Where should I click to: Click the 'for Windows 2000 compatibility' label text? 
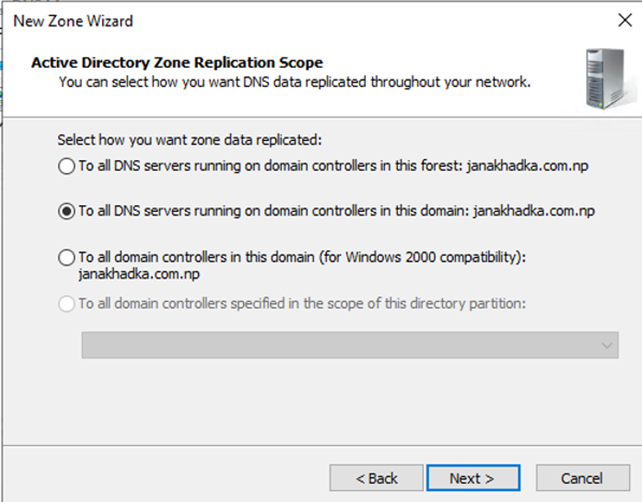pos(422,257)
